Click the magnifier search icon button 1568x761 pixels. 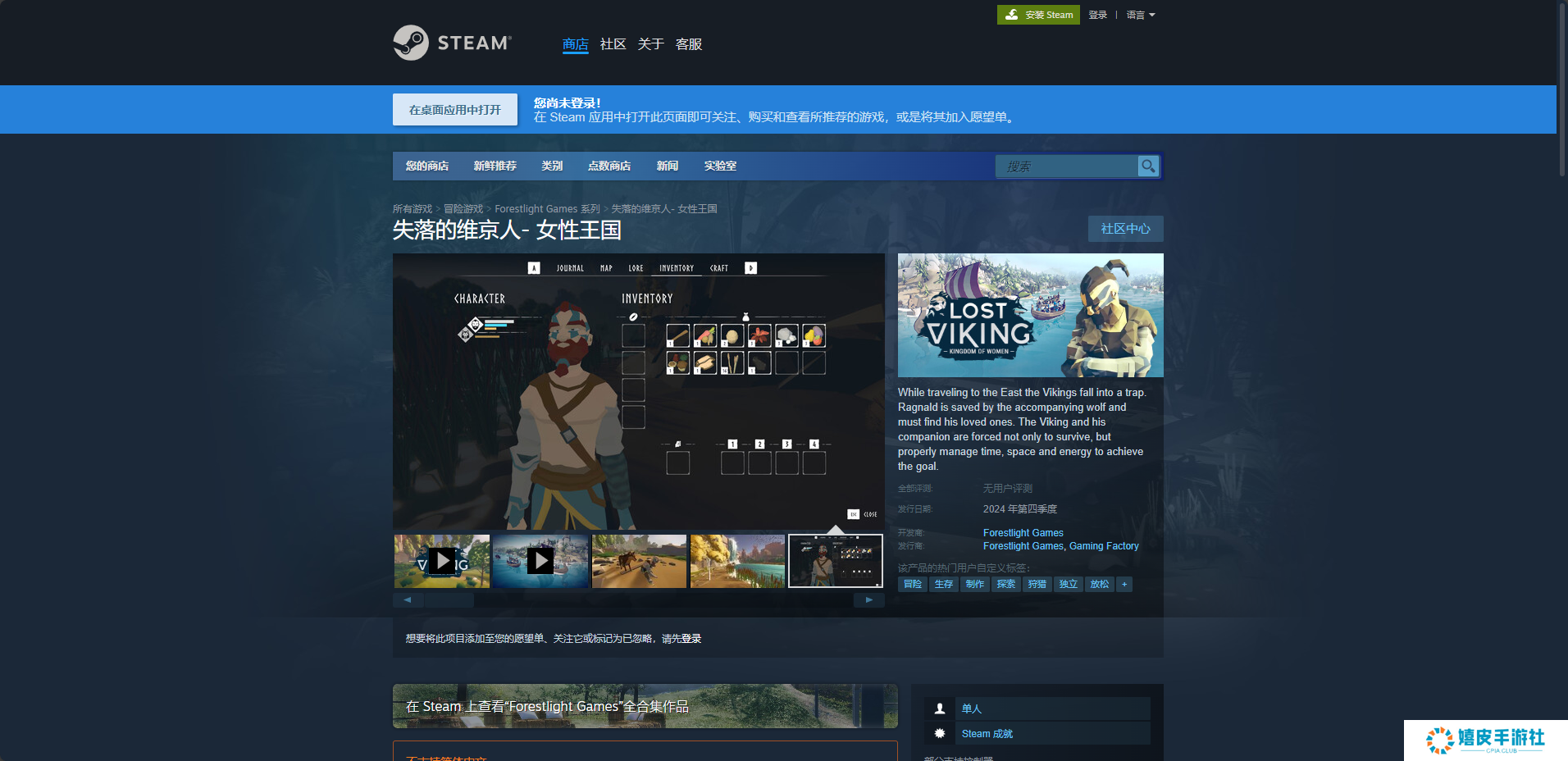pos(1148,166)
